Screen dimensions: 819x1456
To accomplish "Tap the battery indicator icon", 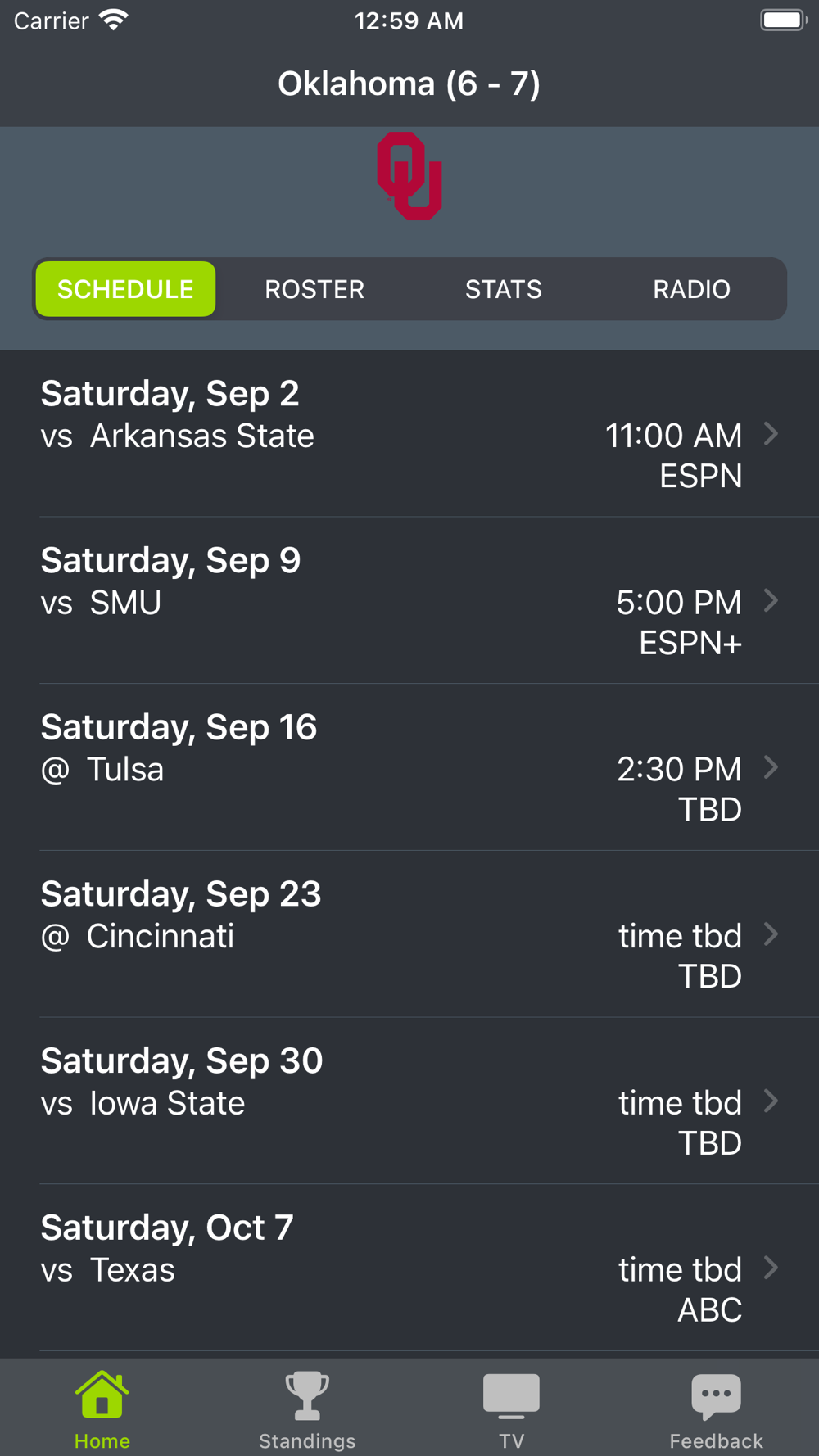I will coord(783,20).
